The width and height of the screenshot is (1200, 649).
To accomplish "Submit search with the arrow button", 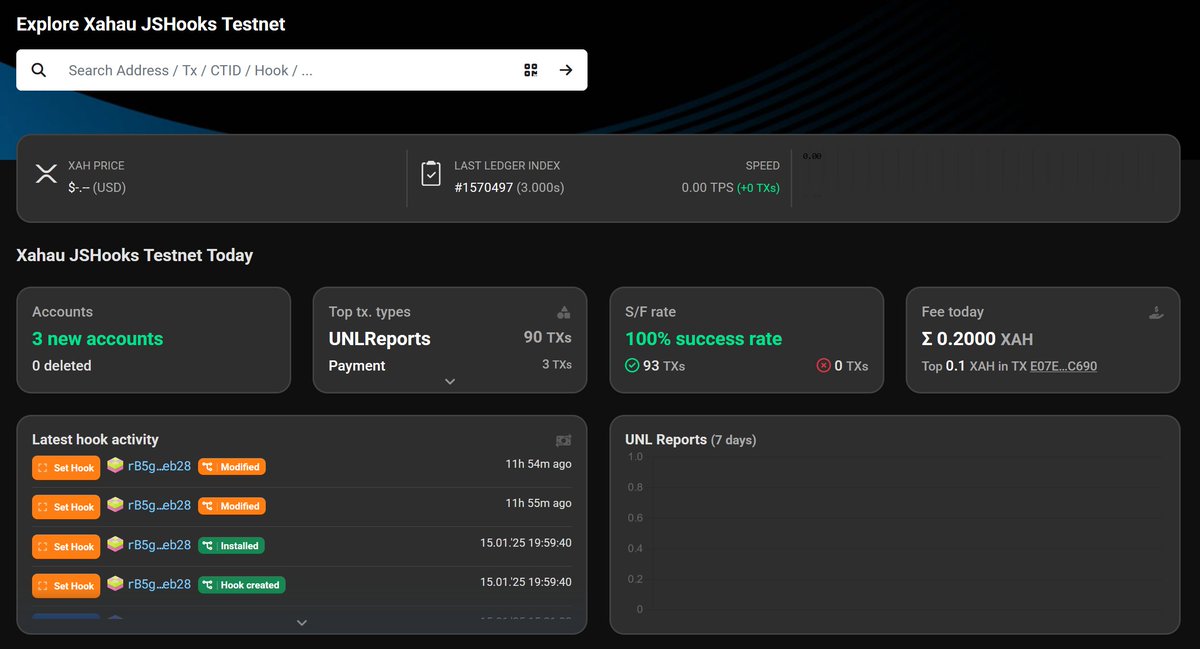I will pyautogui.click(x=566, y=70).
